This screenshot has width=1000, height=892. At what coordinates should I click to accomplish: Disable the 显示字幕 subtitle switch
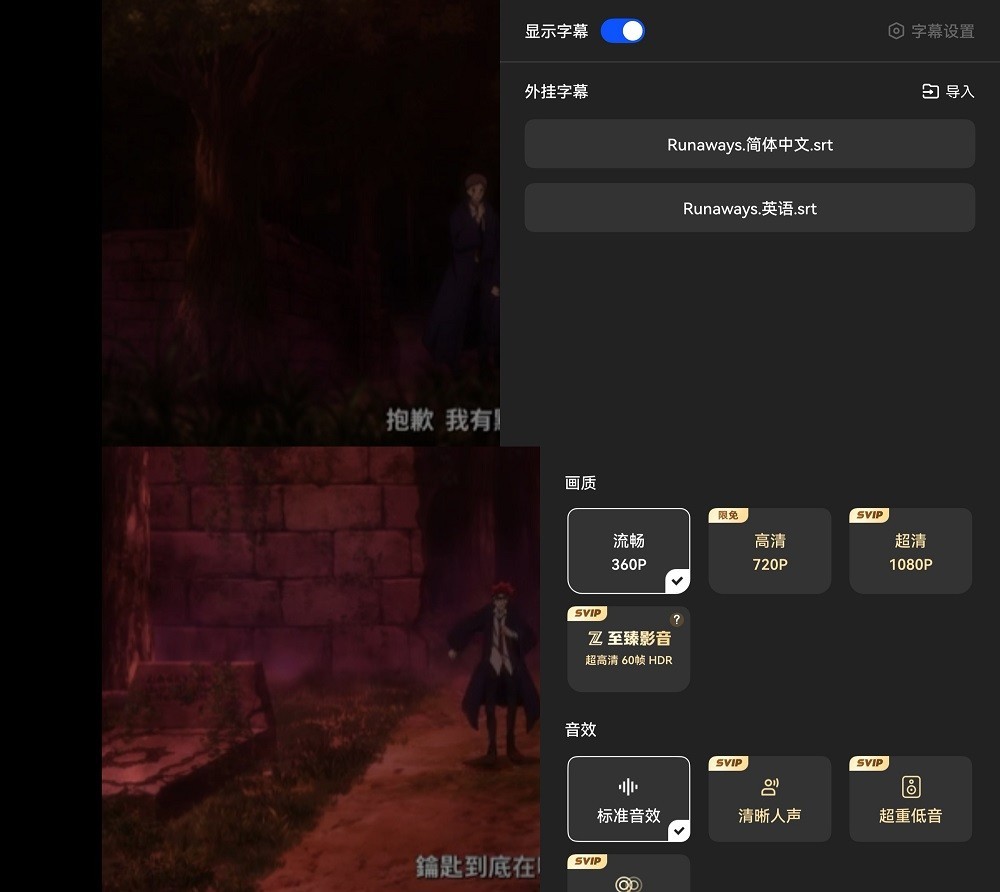622,31
